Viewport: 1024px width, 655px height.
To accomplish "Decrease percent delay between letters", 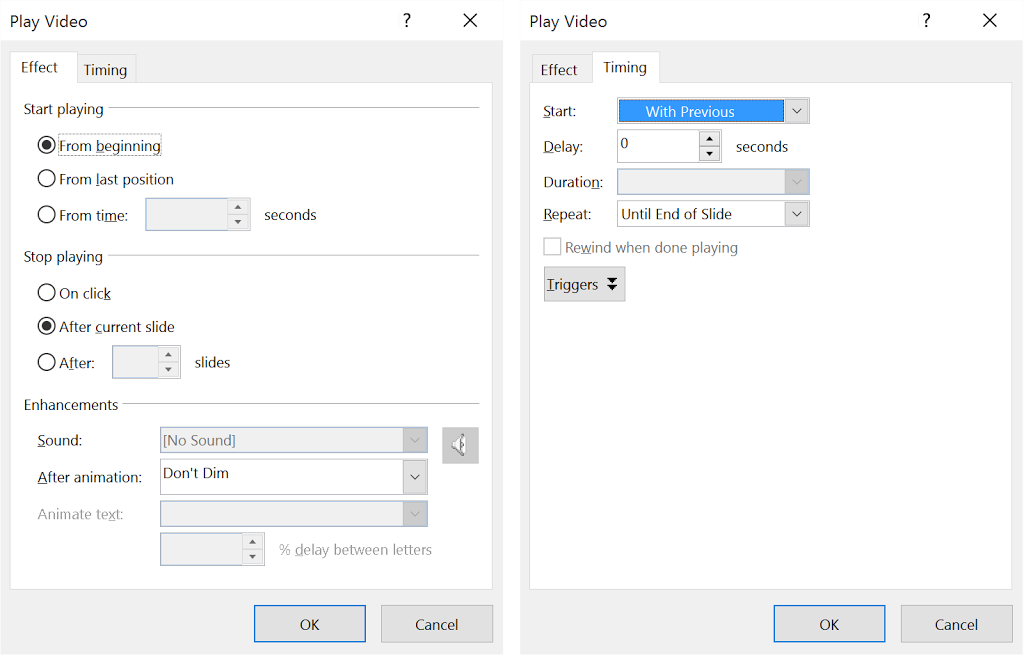I will (x=253, y=557).
